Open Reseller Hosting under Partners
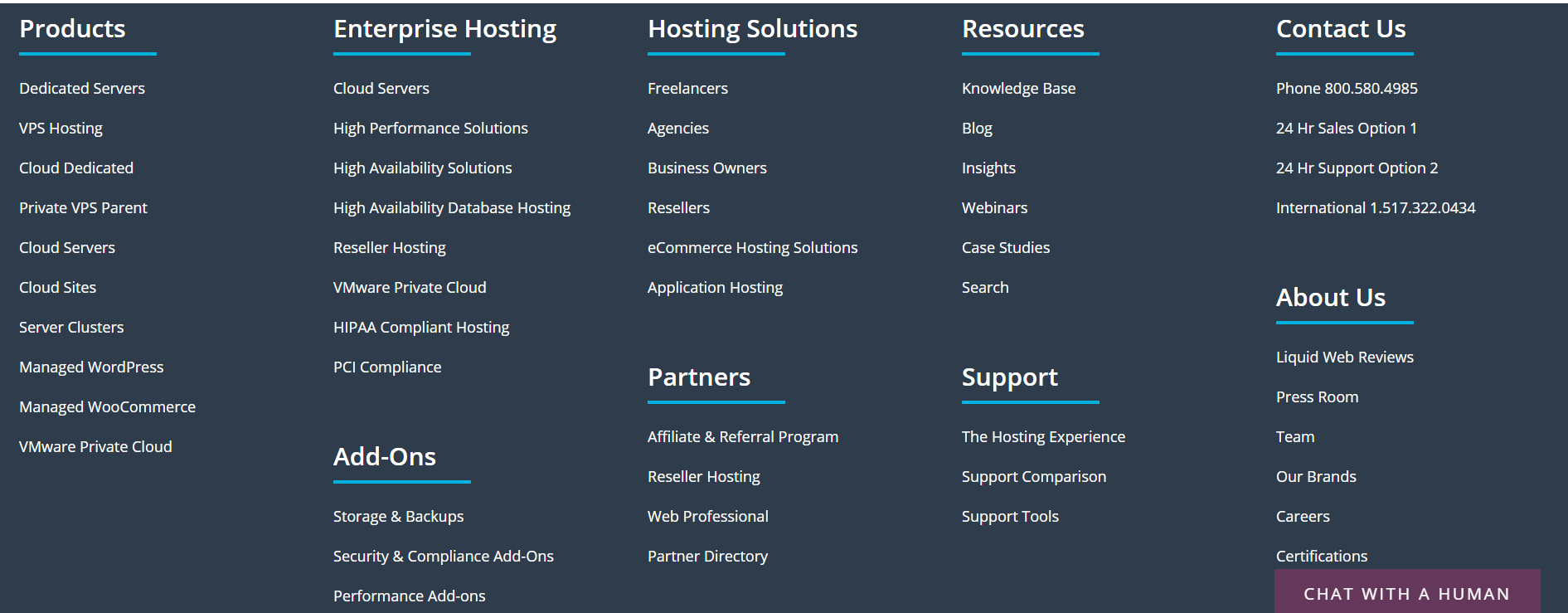The height and width of the screenshot is (613, 1568). click(x=704, y=477)
